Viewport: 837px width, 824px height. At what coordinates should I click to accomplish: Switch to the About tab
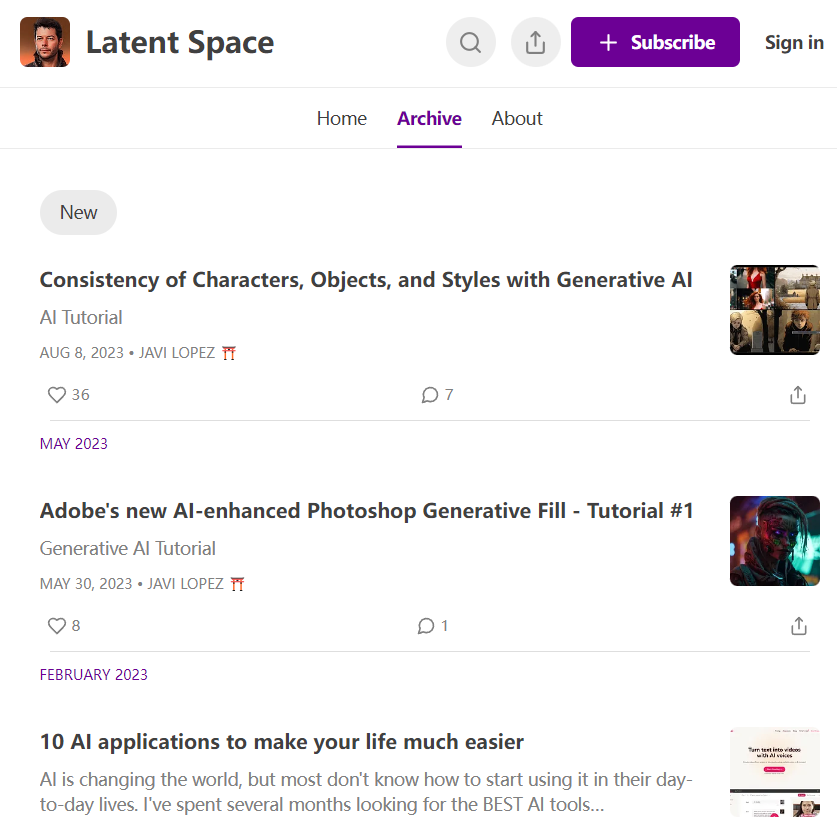pyautogui.click(x=517, y=118)
